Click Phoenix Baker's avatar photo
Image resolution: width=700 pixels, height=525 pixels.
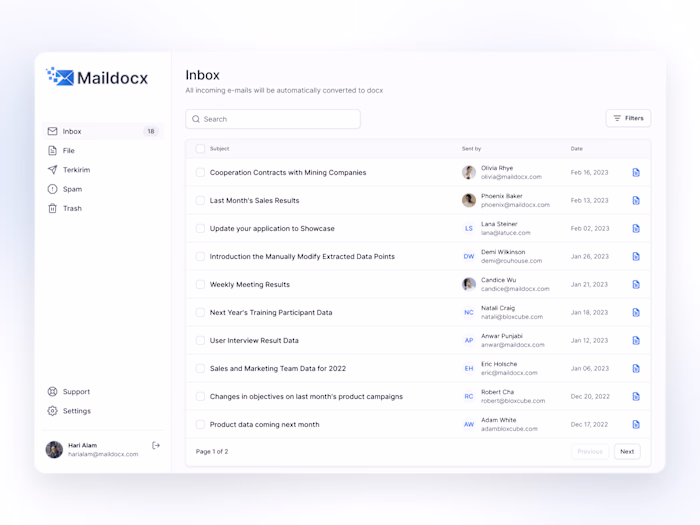click(x=469, y=200)
